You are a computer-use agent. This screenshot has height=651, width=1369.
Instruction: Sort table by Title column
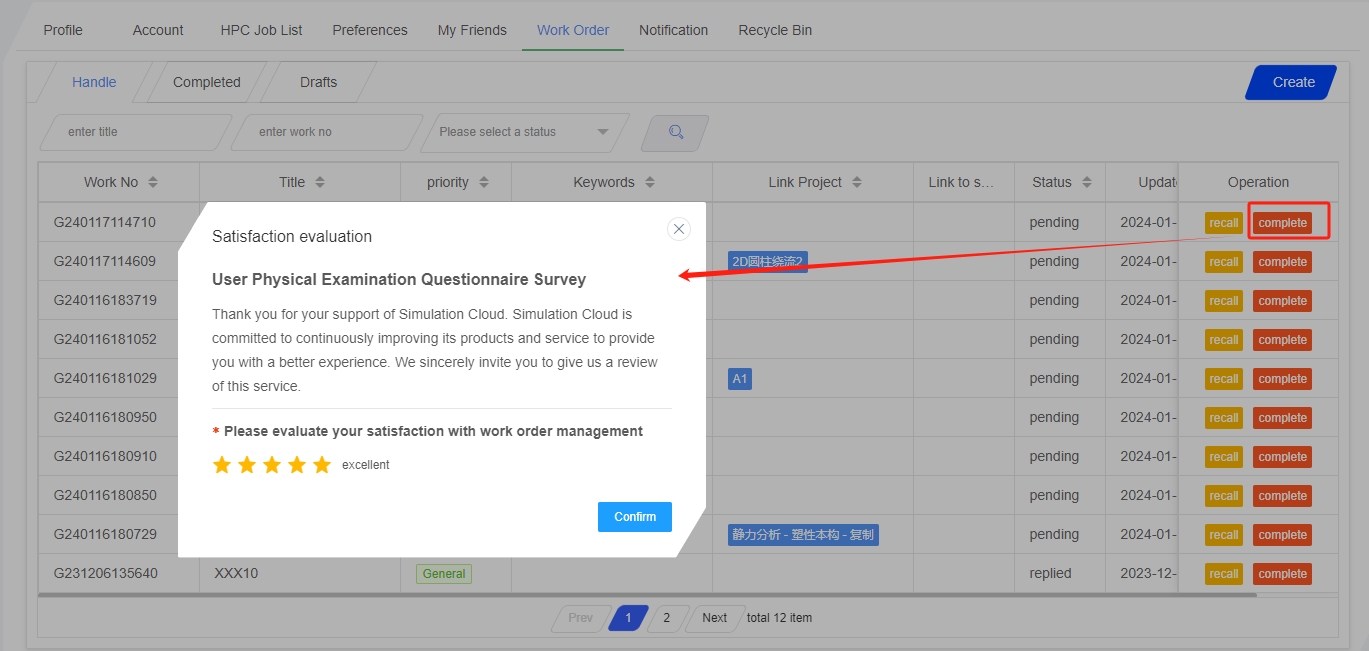click(320, 182)
